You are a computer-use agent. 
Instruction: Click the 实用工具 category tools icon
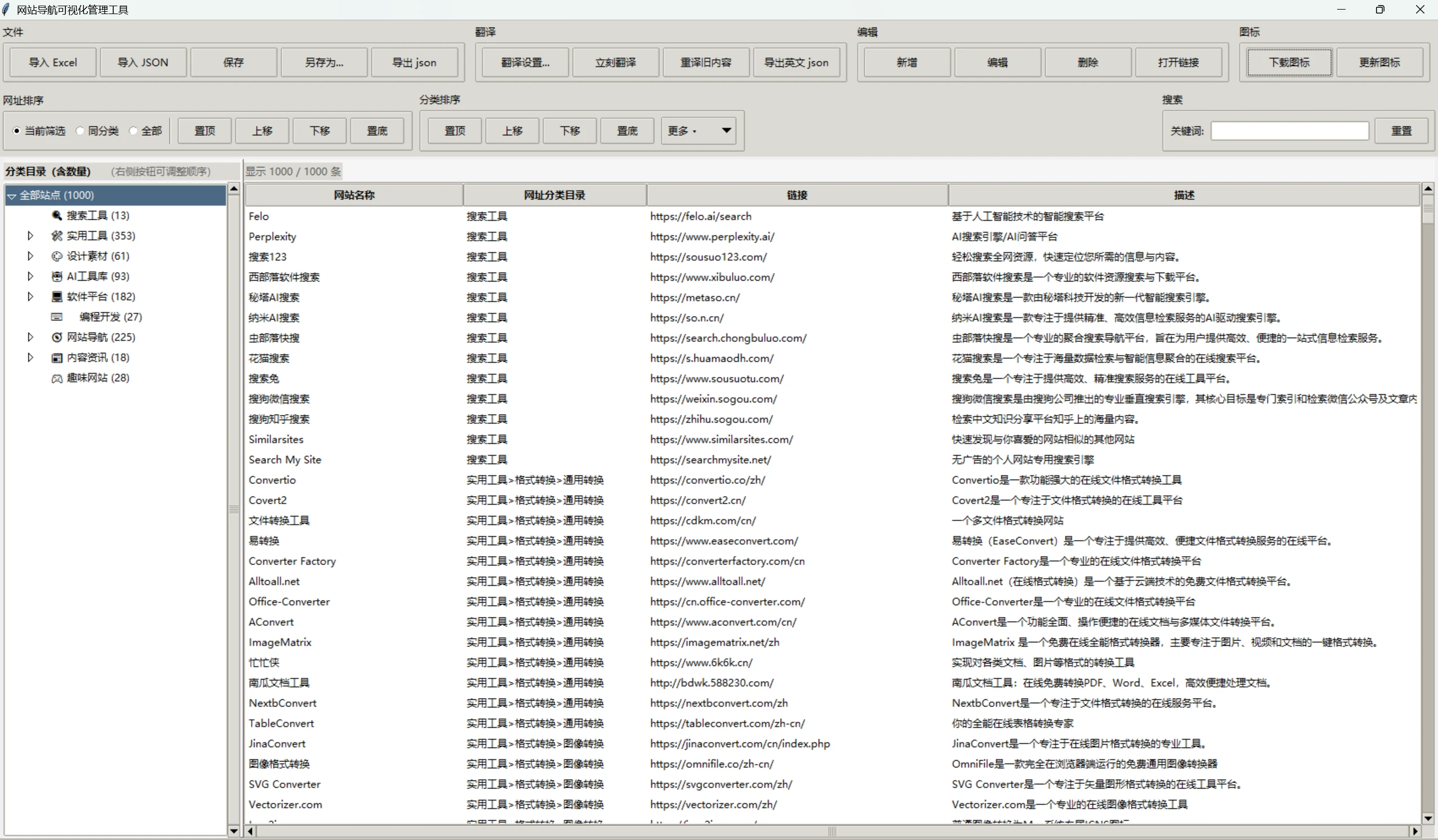[56, 235]
